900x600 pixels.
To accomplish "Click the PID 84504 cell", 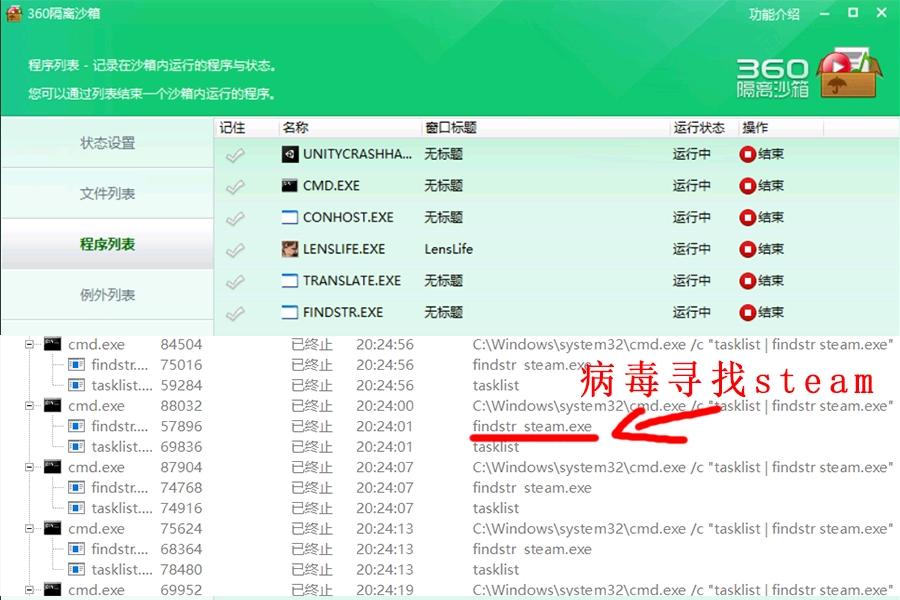I will click(x=181, y=344).
